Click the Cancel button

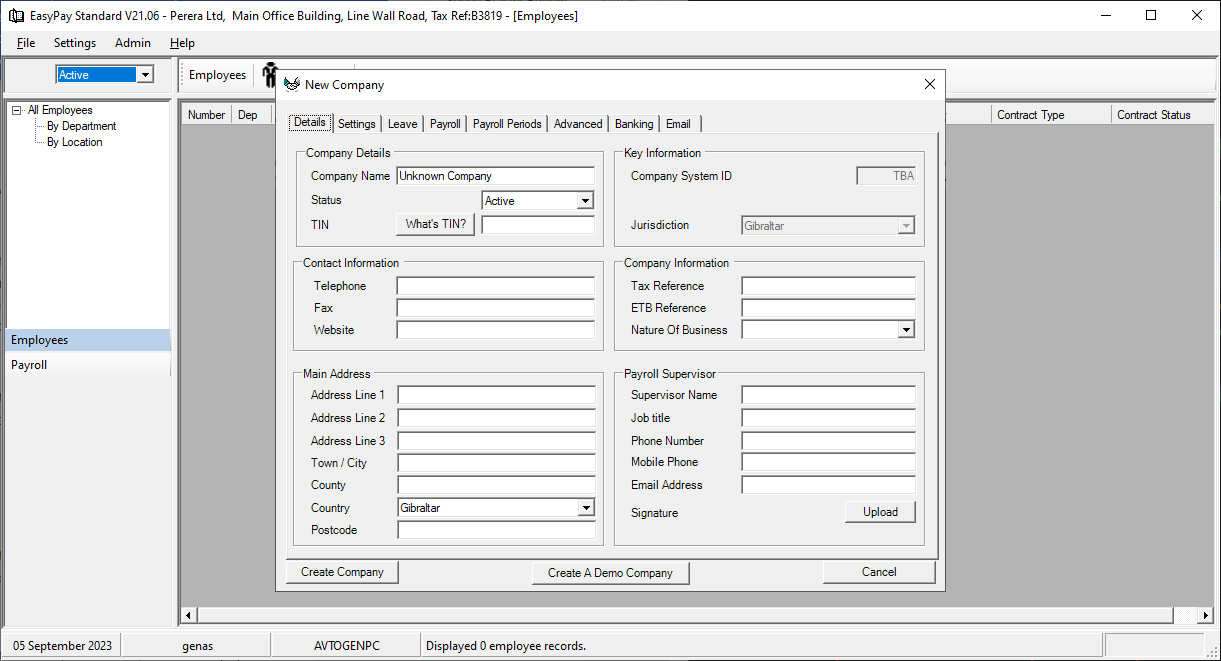879,572
